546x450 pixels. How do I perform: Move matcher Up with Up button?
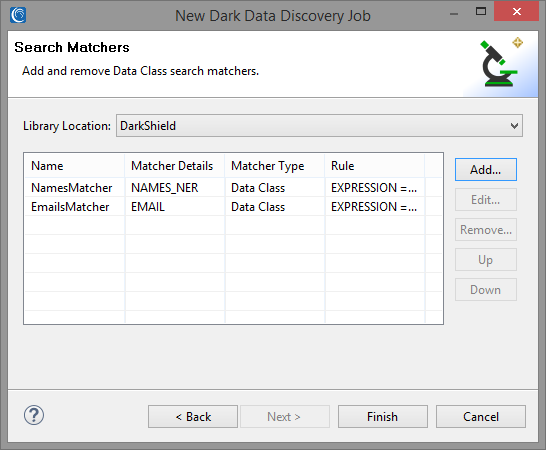485,259
